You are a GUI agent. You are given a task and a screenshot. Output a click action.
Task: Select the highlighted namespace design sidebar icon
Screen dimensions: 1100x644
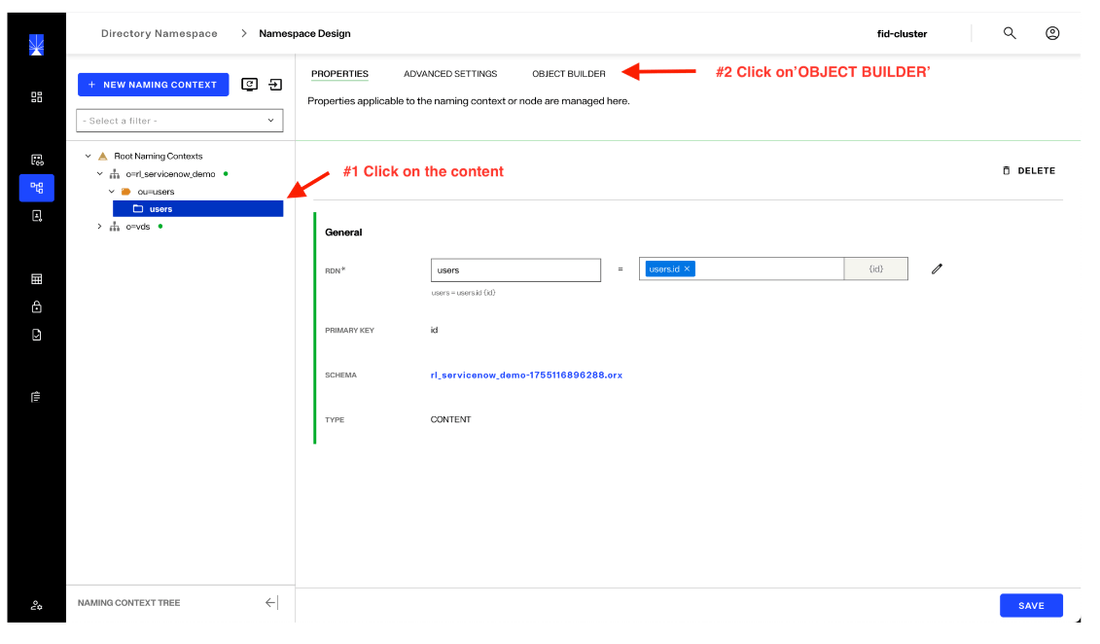[x=36, y=188]
